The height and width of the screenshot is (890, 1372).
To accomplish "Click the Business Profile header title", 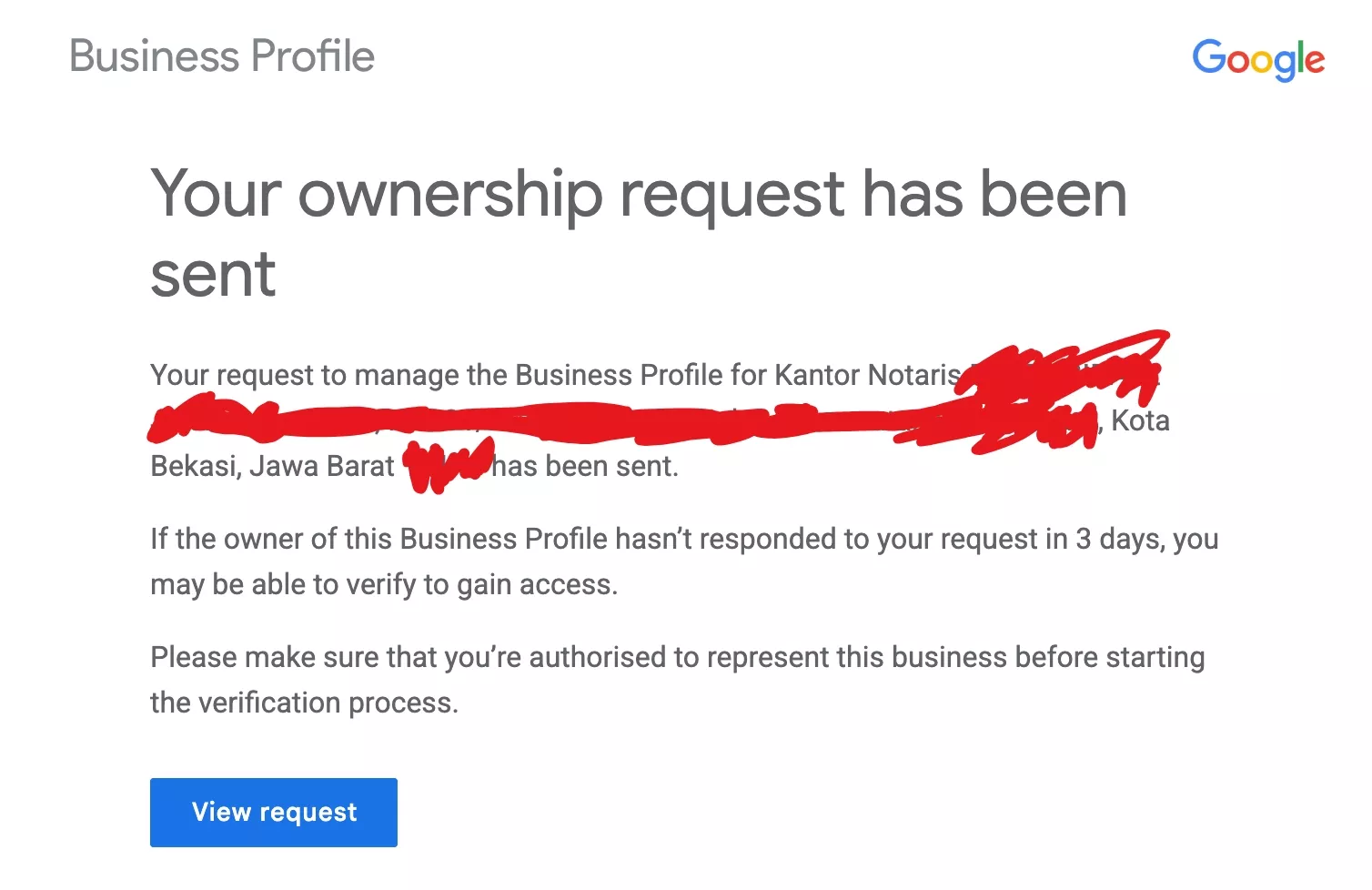I will (x=222, y=56).
